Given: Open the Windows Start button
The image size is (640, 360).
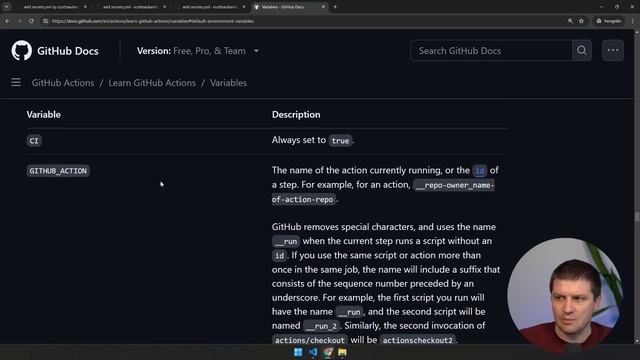Looking at the screenshot, I should click(x=298, y=352).
